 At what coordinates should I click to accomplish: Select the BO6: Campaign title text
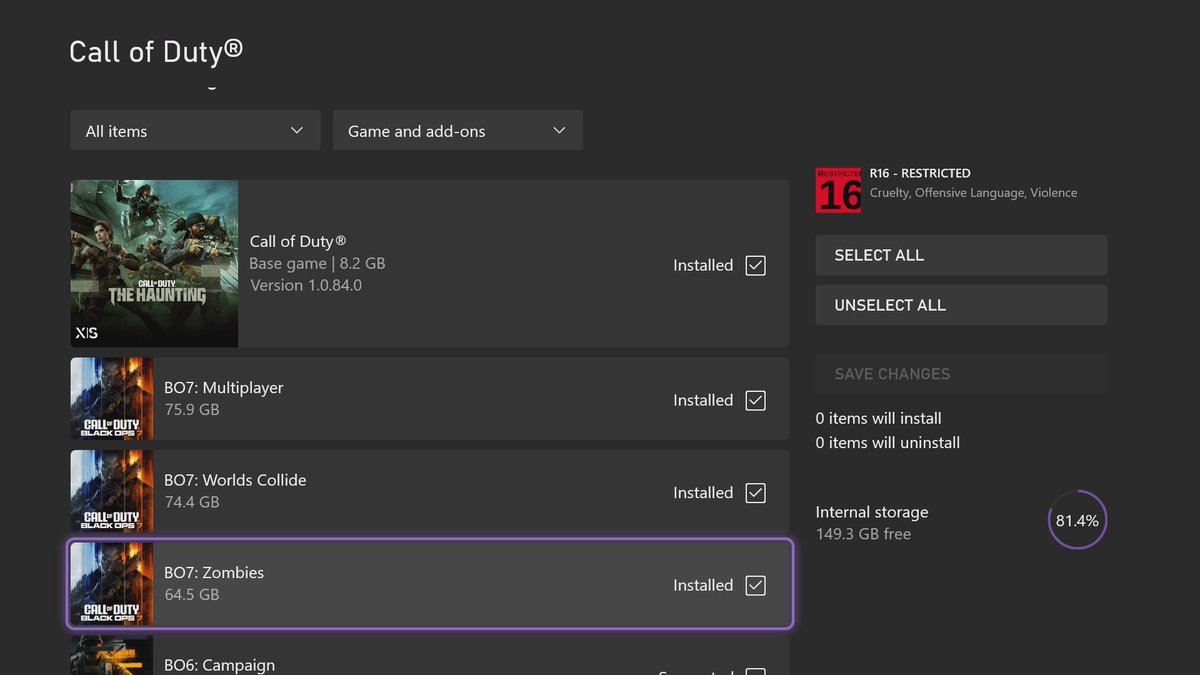click(x=219, y=665)
